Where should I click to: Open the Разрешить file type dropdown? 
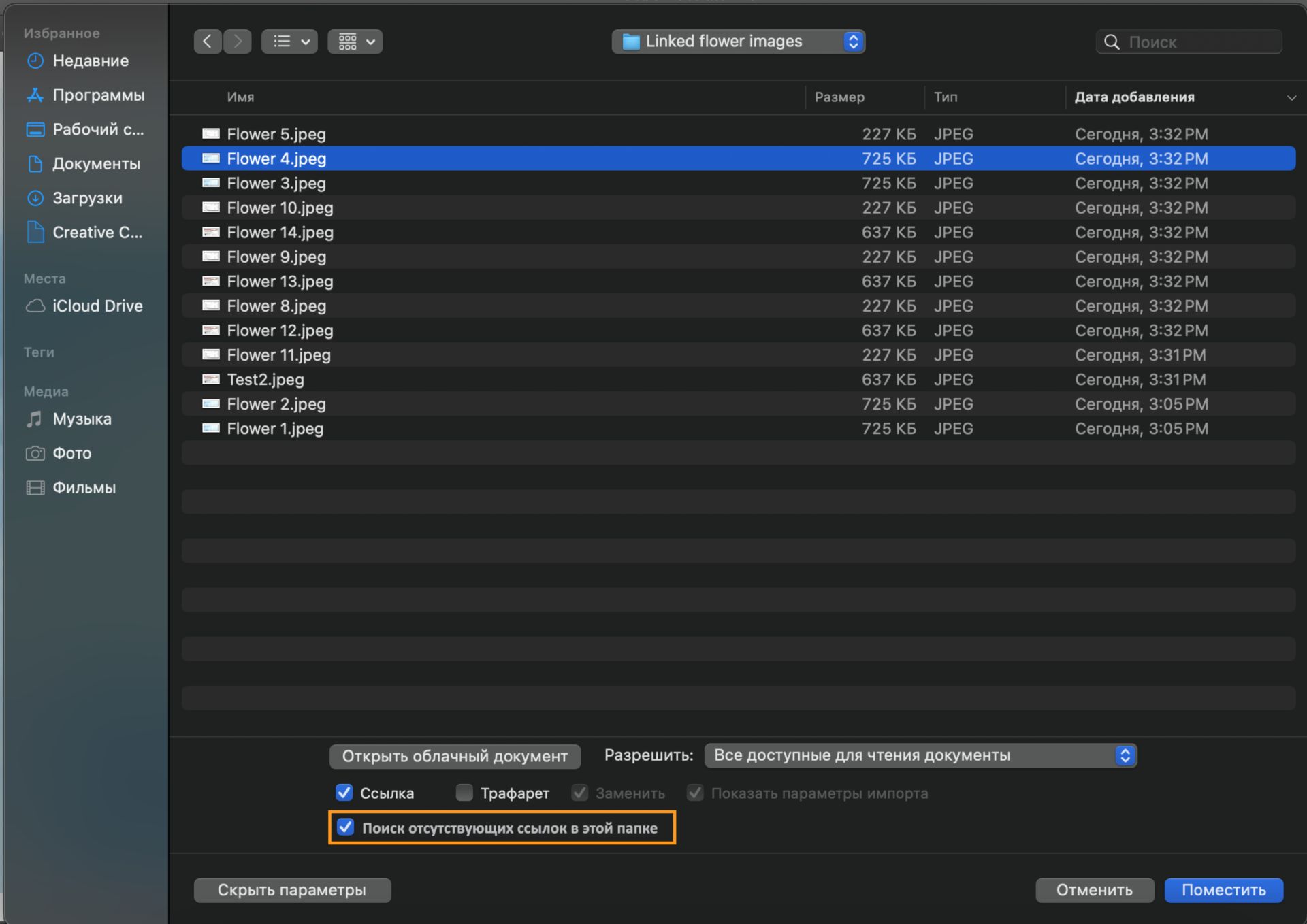click(920, 755)
